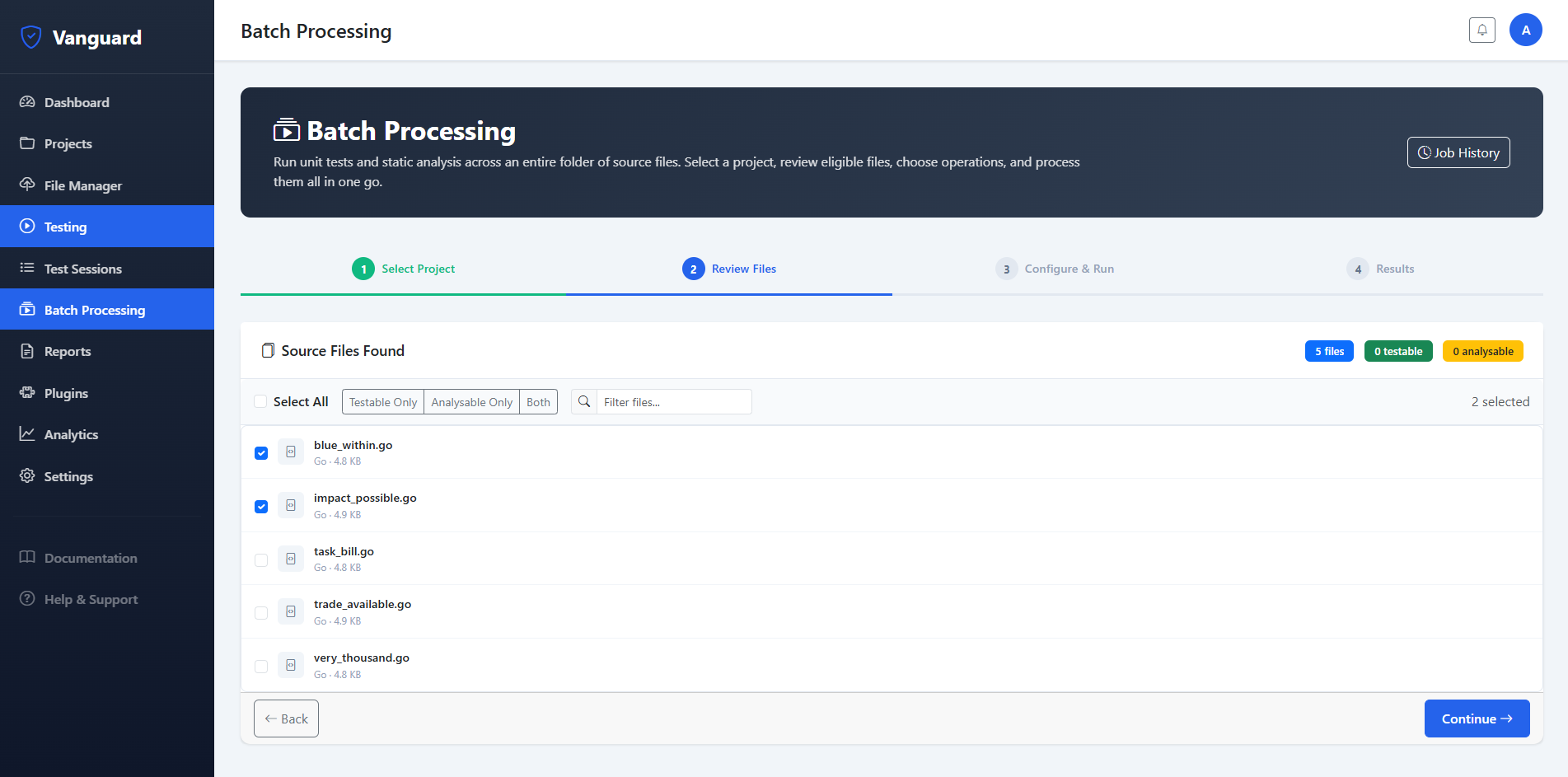Image resolution: width=1568 pixels, height=777 pixels.
Task: Open Job History
Action: pos(1458,152)
